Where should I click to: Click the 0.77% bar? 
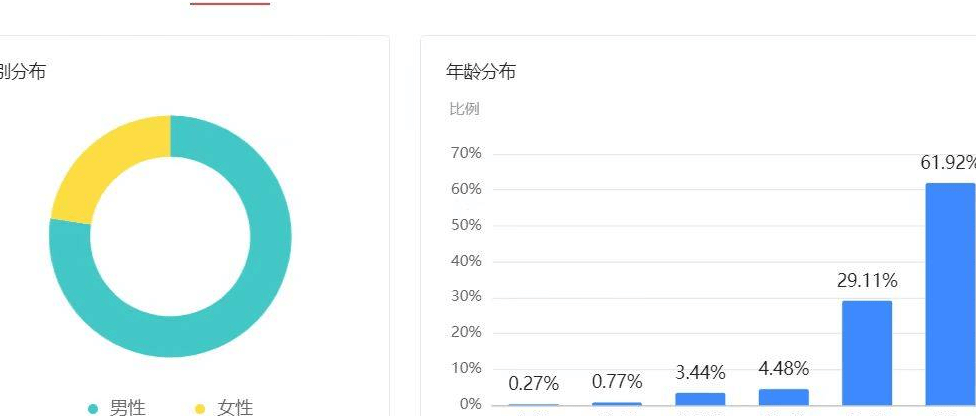[x=617, y=404]
